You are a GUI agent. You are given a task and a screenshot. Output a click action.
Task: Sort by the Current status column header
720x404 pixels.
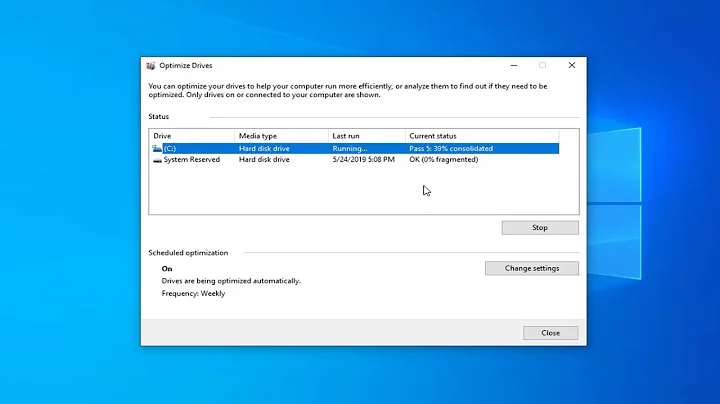coord(482,136)
